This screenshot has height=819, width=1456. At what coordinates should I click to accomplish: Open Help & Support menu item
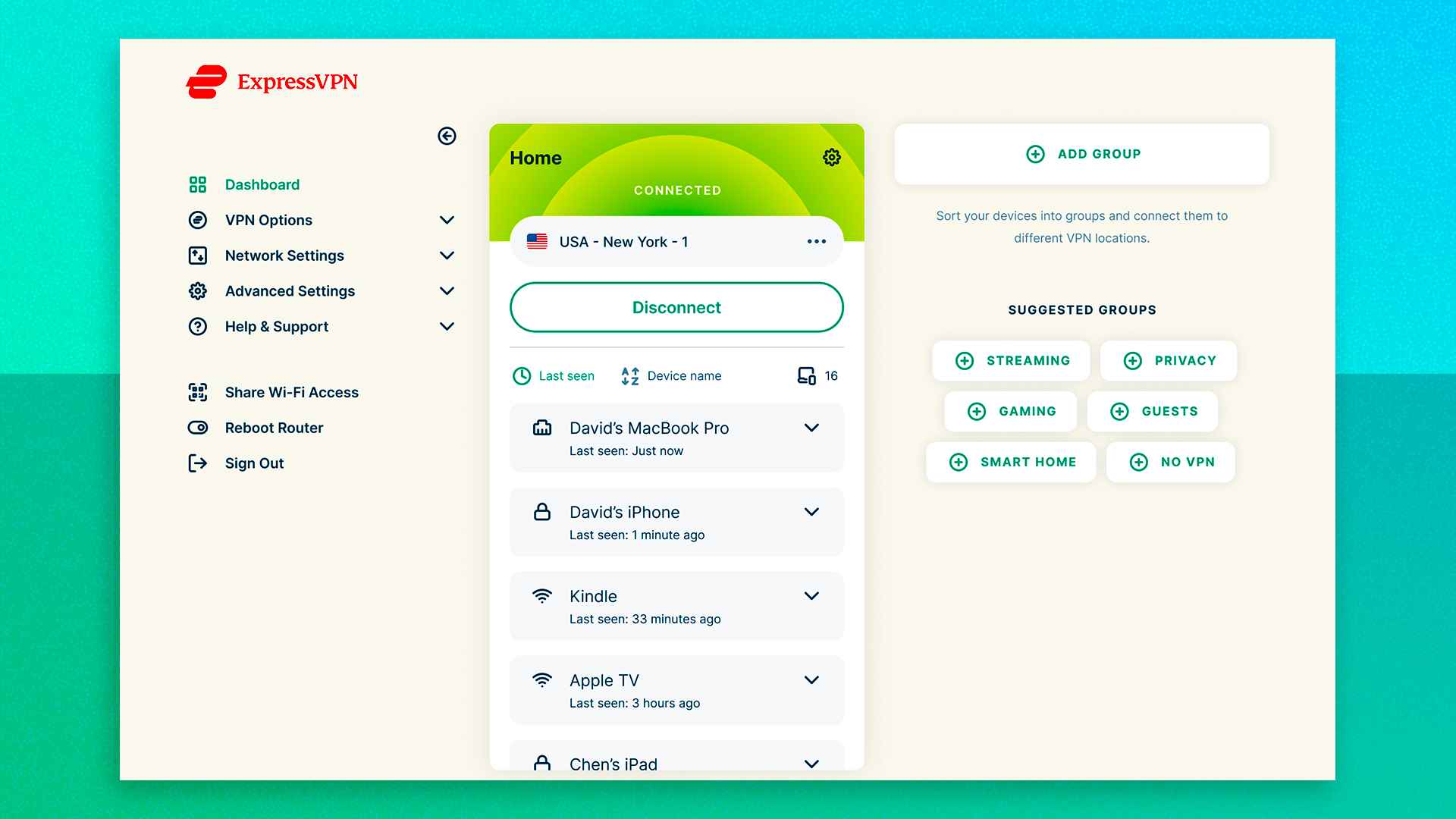tap(277, 327)
